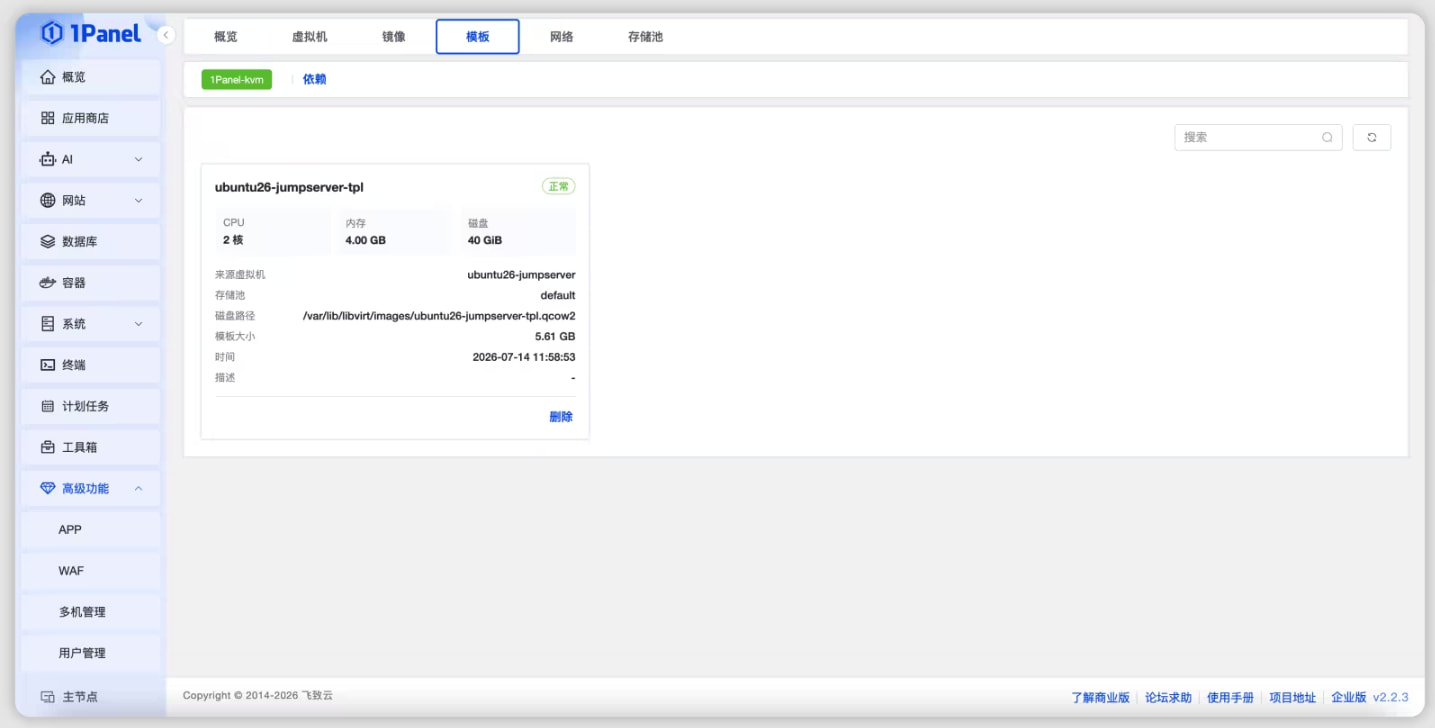Expand the AI menu chevron
1435x728 pixels.
pyautogui.click(x=138, y=159)
